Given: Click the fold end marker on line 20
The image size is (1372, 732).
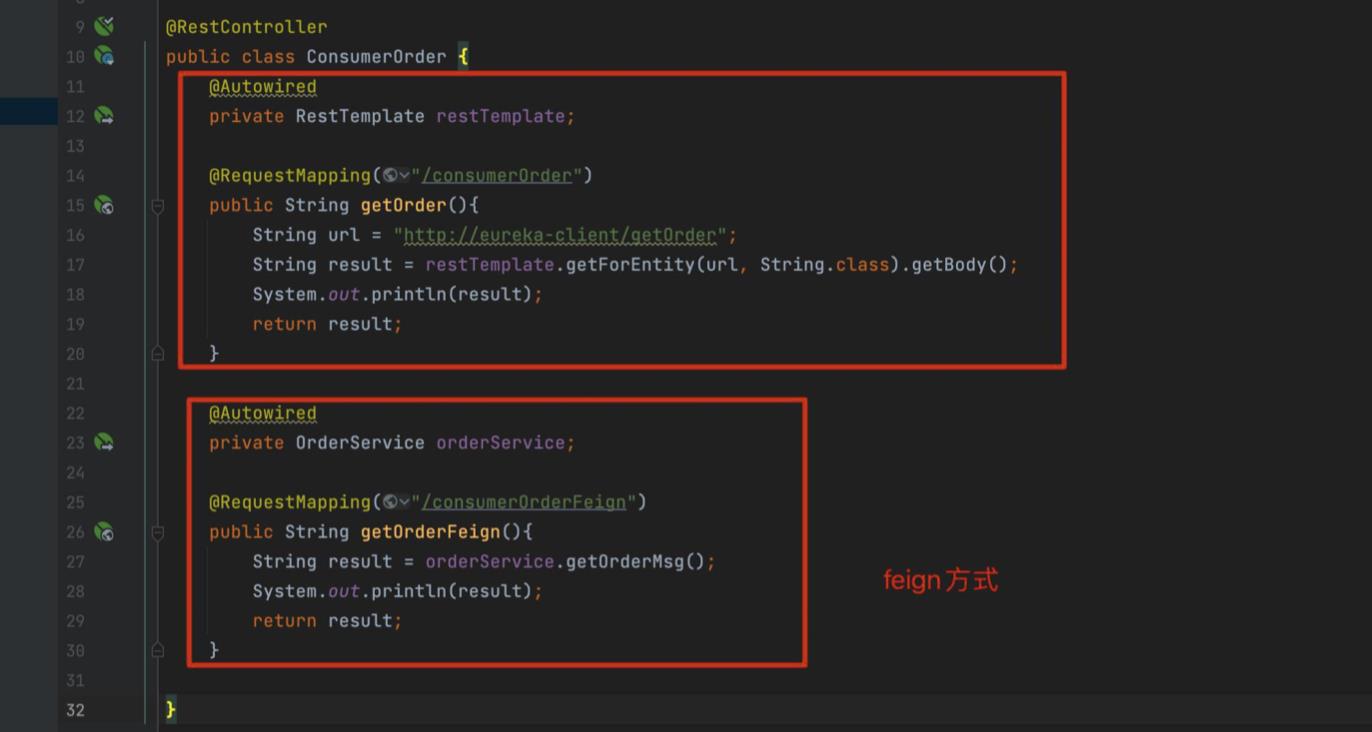Looking at the screenshot, I should (158, 353).
